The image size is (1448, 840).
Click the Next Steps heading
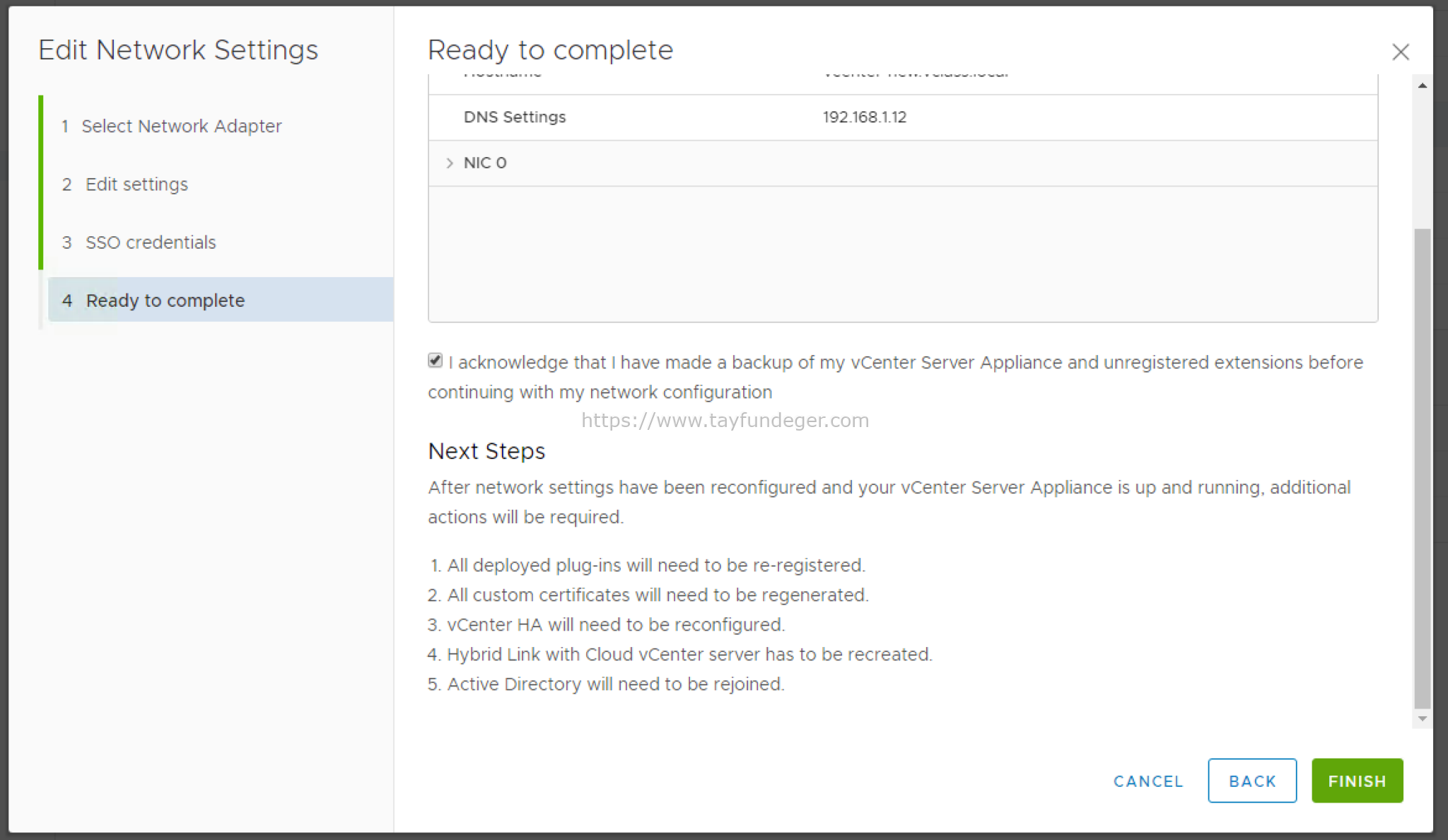pyautogui.click(x=486, y=451)
